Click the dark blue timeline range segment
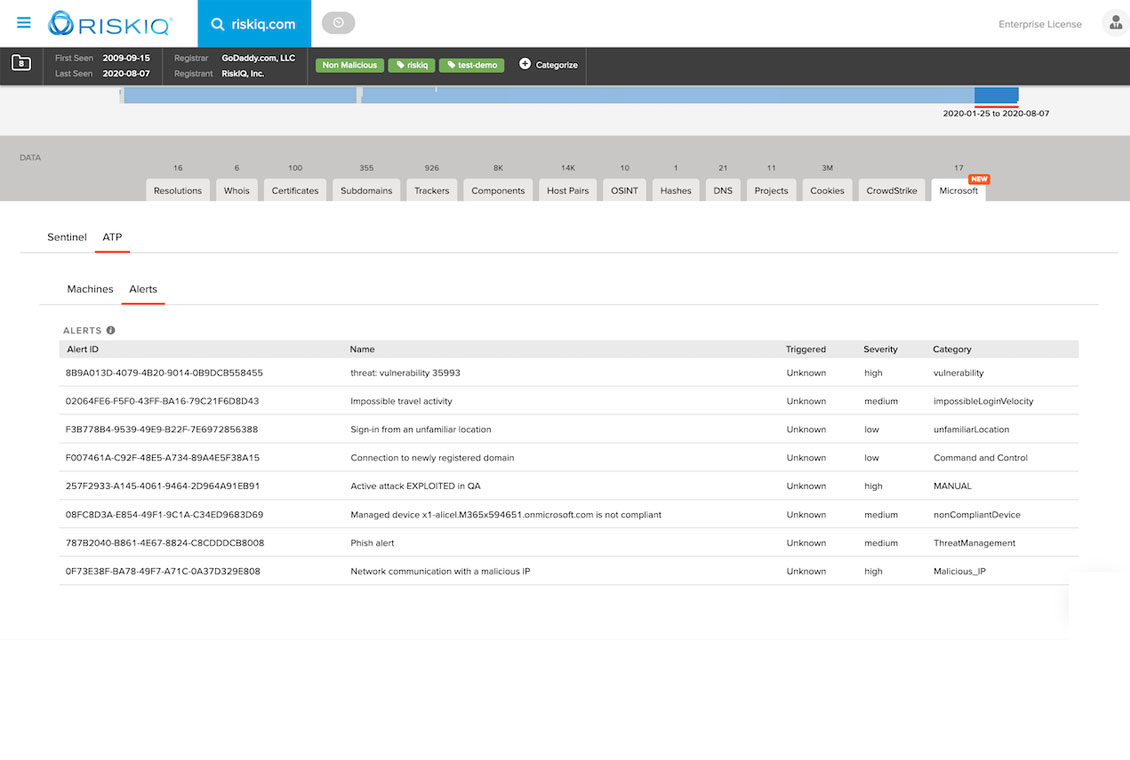 pyautogui.click(x=996, y=95)
